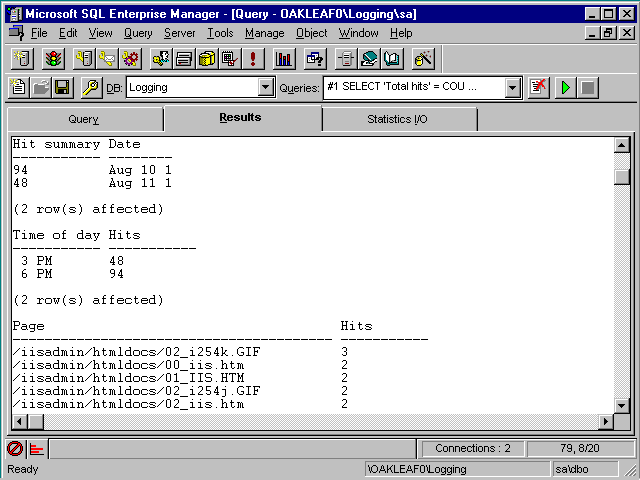Open the Queries dropdown list
The image size is (640, 480).
[x=513, y=88]
